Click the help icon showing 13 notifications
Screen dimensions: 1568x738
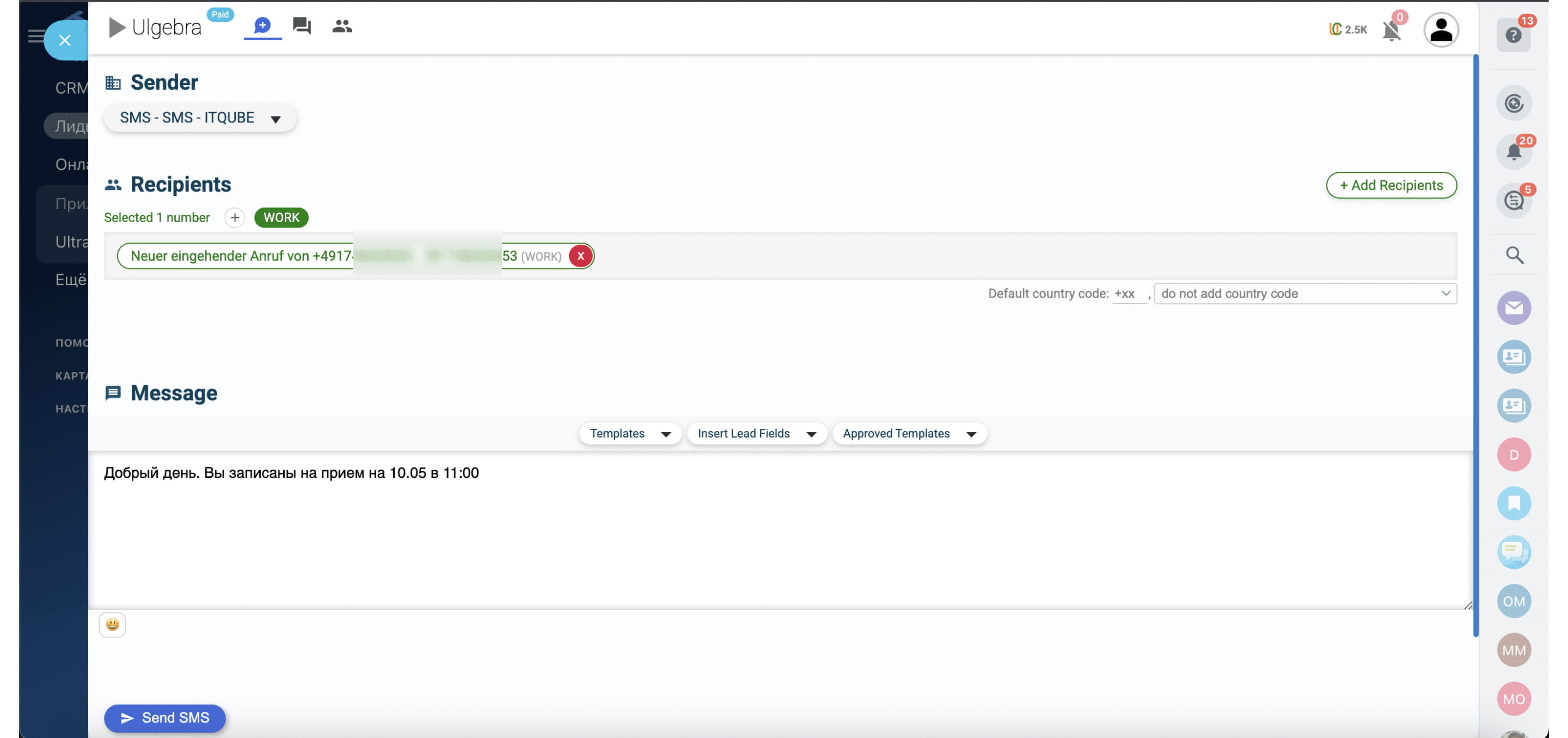pyautogui.click(x=1515, y=35)
